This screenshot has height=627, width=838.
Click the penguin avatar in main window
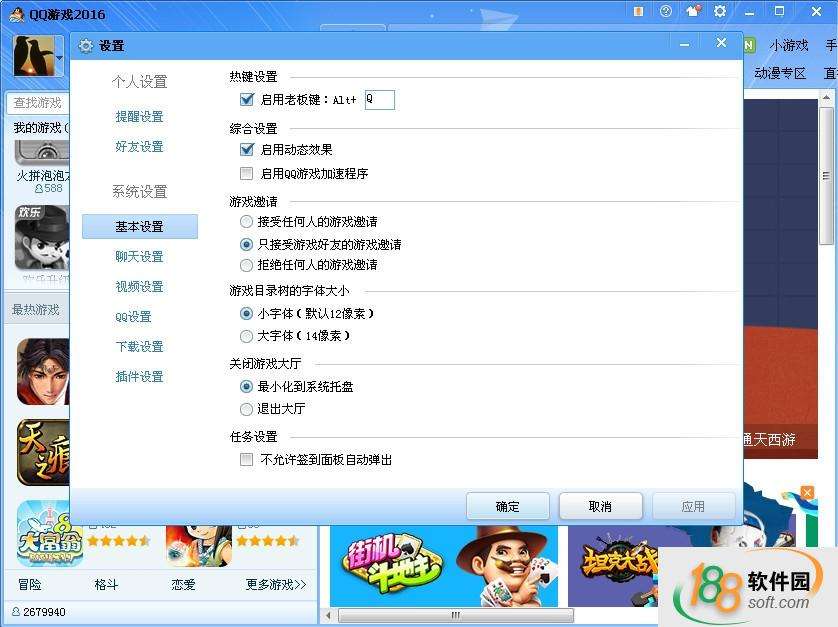[x=33, y=56]
